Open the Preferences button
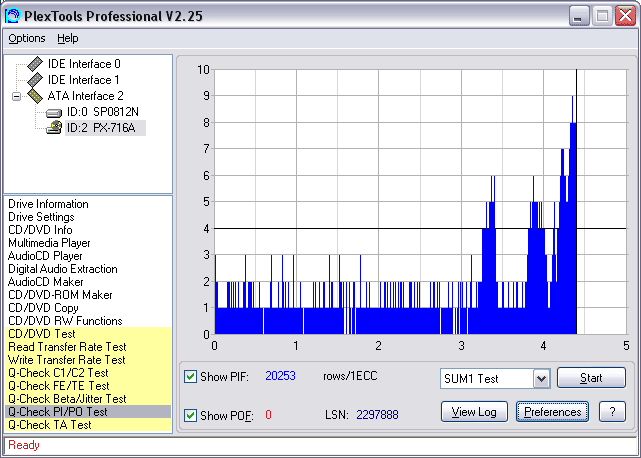 [x=552, y=412]
